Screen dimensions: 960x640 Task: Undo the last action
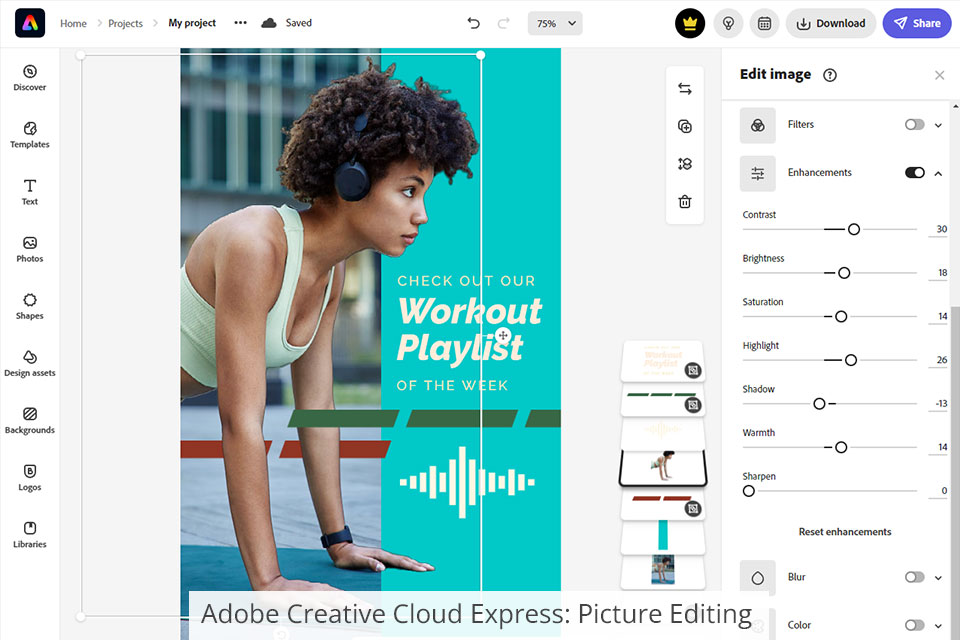473,23
